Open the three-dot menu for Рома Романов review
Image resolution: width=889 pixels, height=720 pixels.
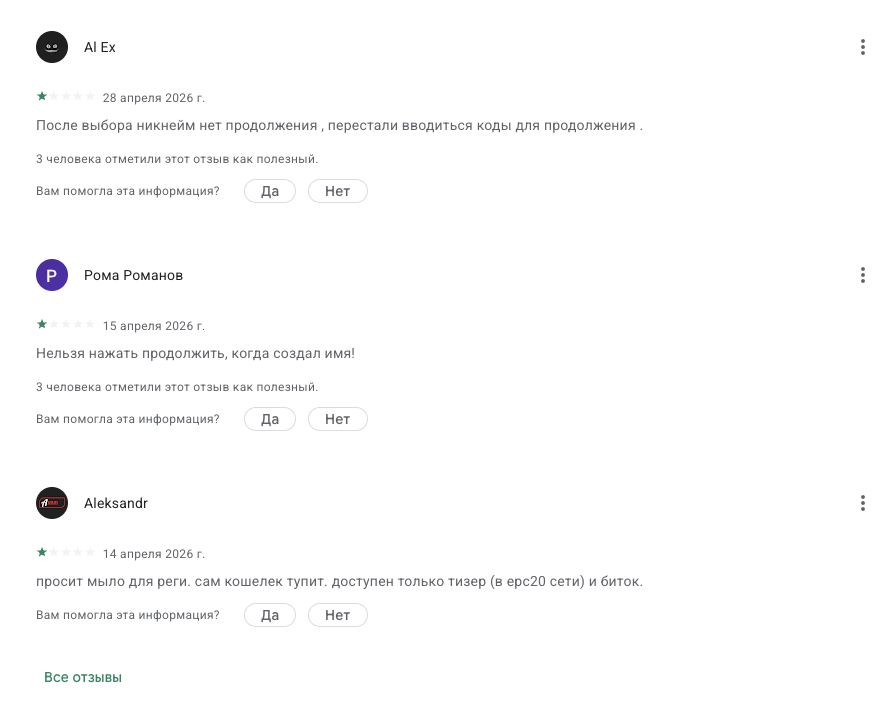[x=862, y=275]
